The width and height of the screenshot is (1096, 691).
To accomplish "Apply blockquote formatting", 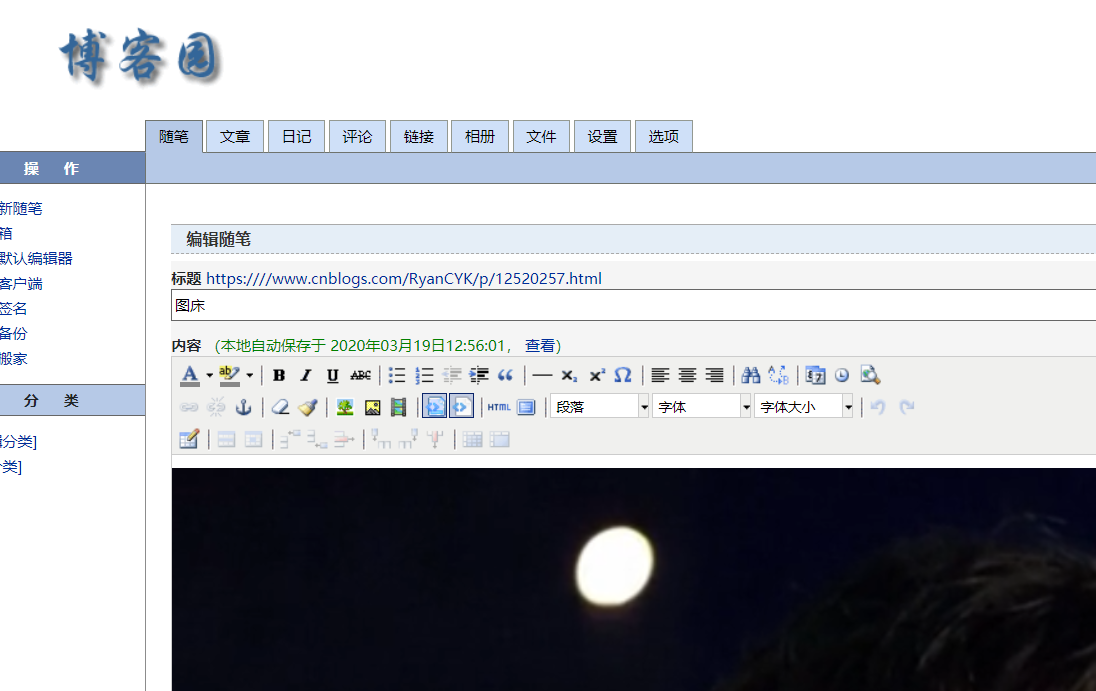I will pyautogui.click(x=505, y=375).
